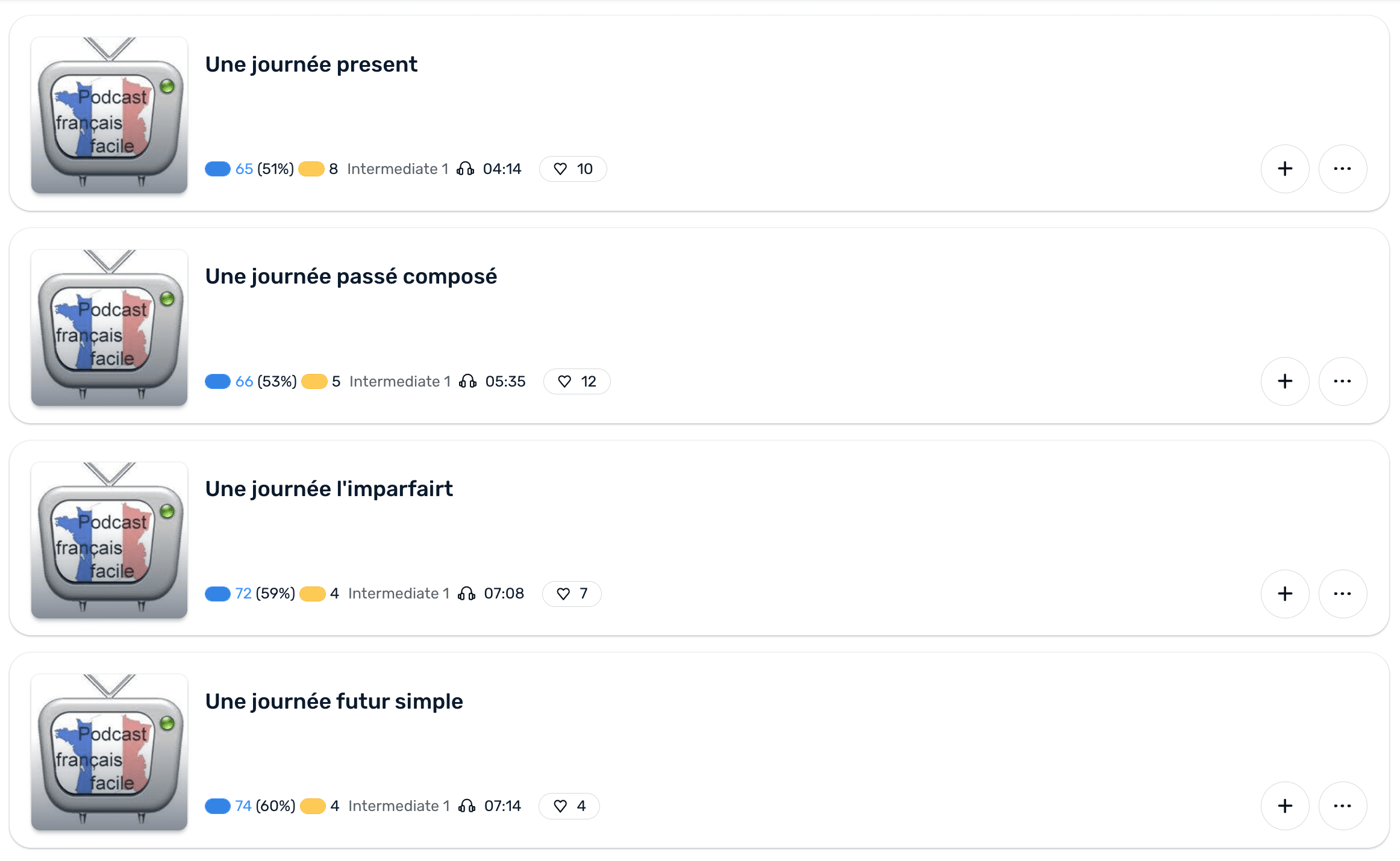Add Une journée passé composé with plus icon
The image size is (1400, 861).
pyautogui.click(x=1284, y=381)
